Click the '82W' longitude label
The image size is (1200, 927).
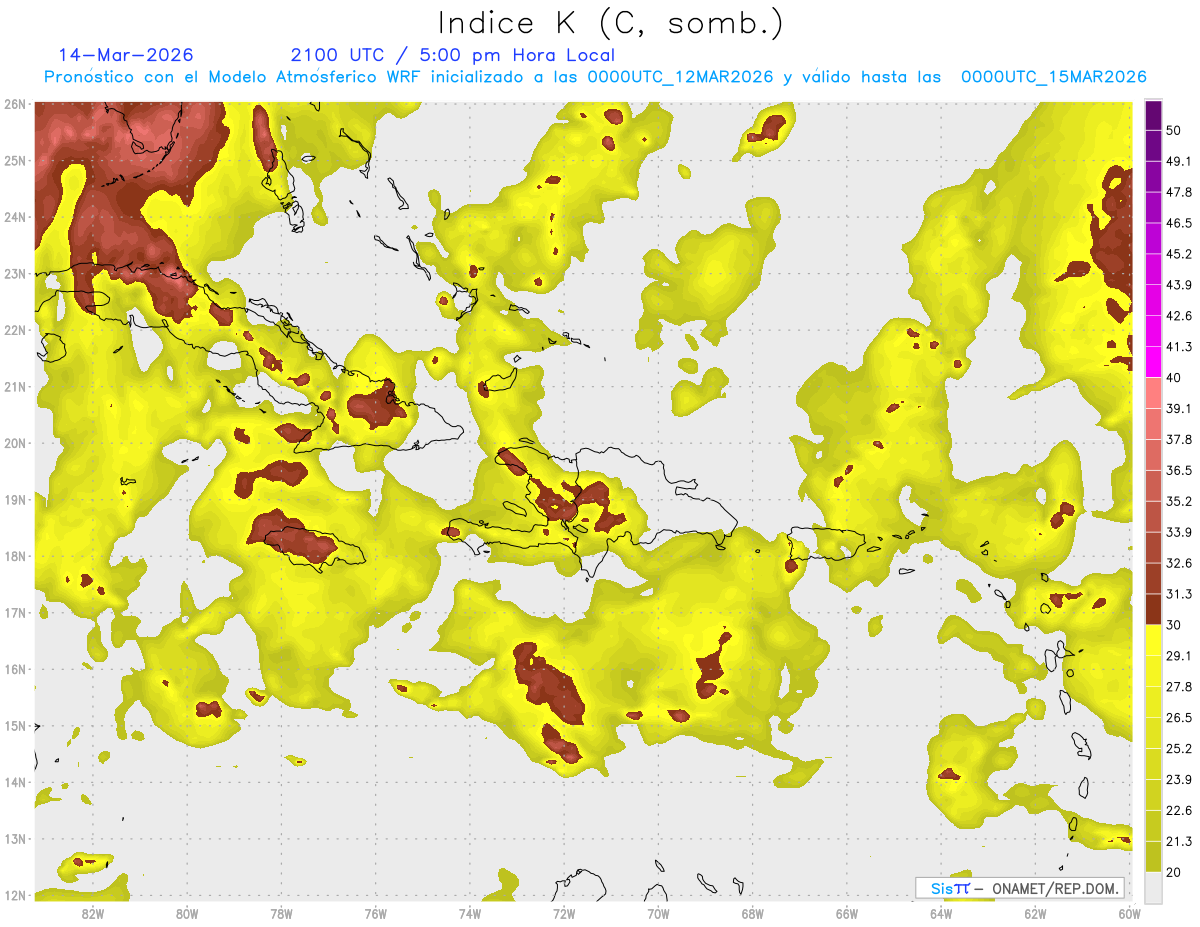point(93,913)
